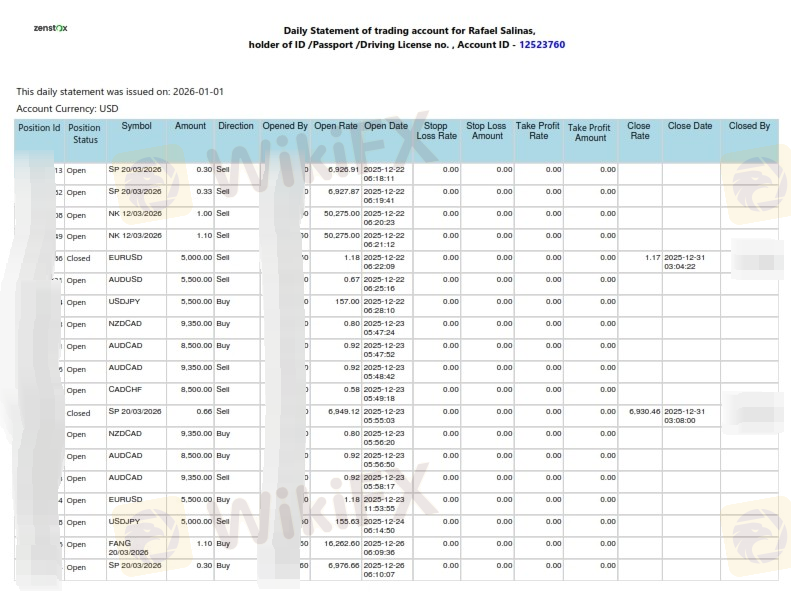Viewport: 791px width, 612px height.
Task: Select the open rate 0.67 cell
Action: [x=335, y=284]
